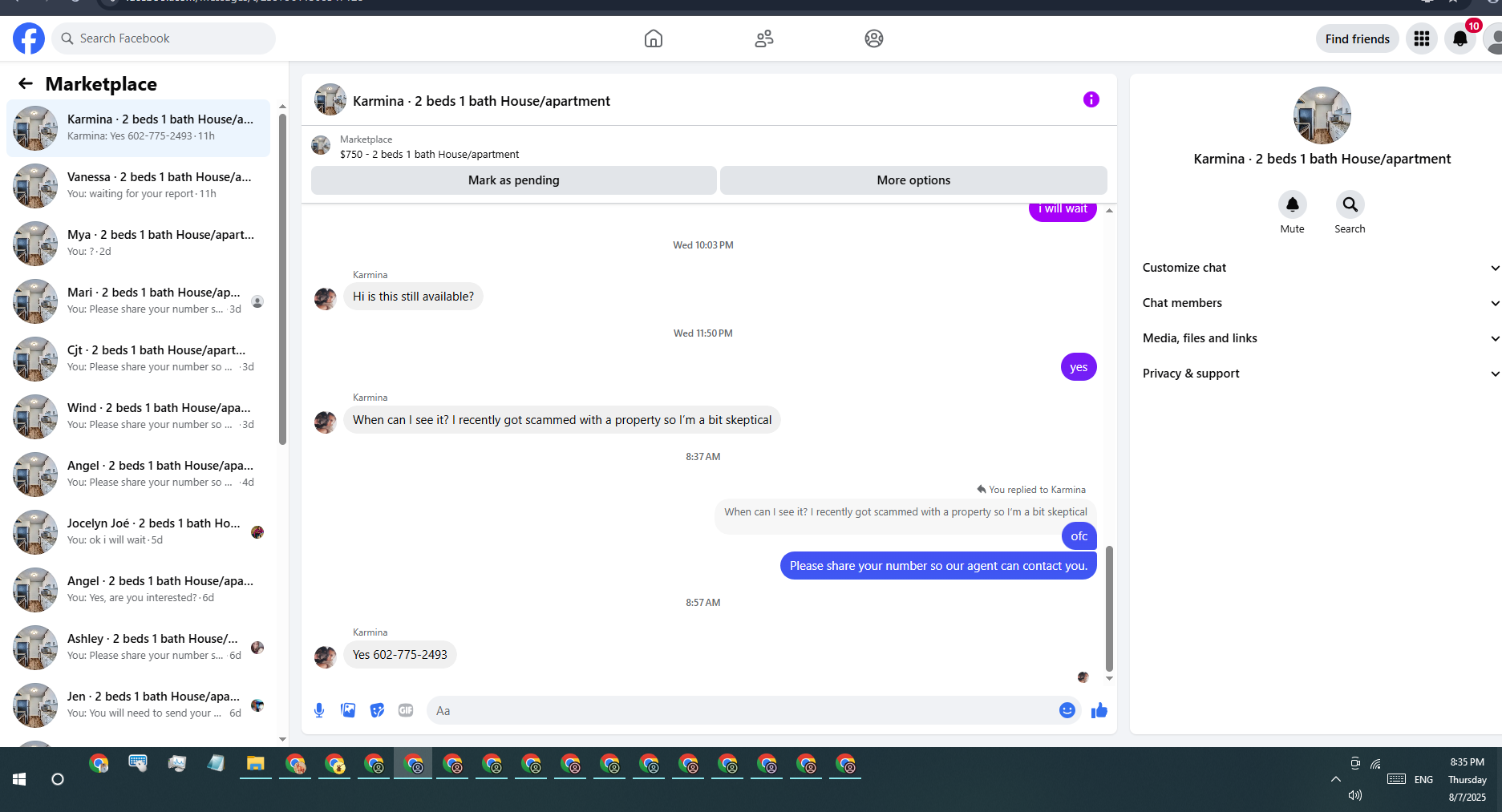1502x812 pixels.
Task: Choose a sticker
Action: 377,710
